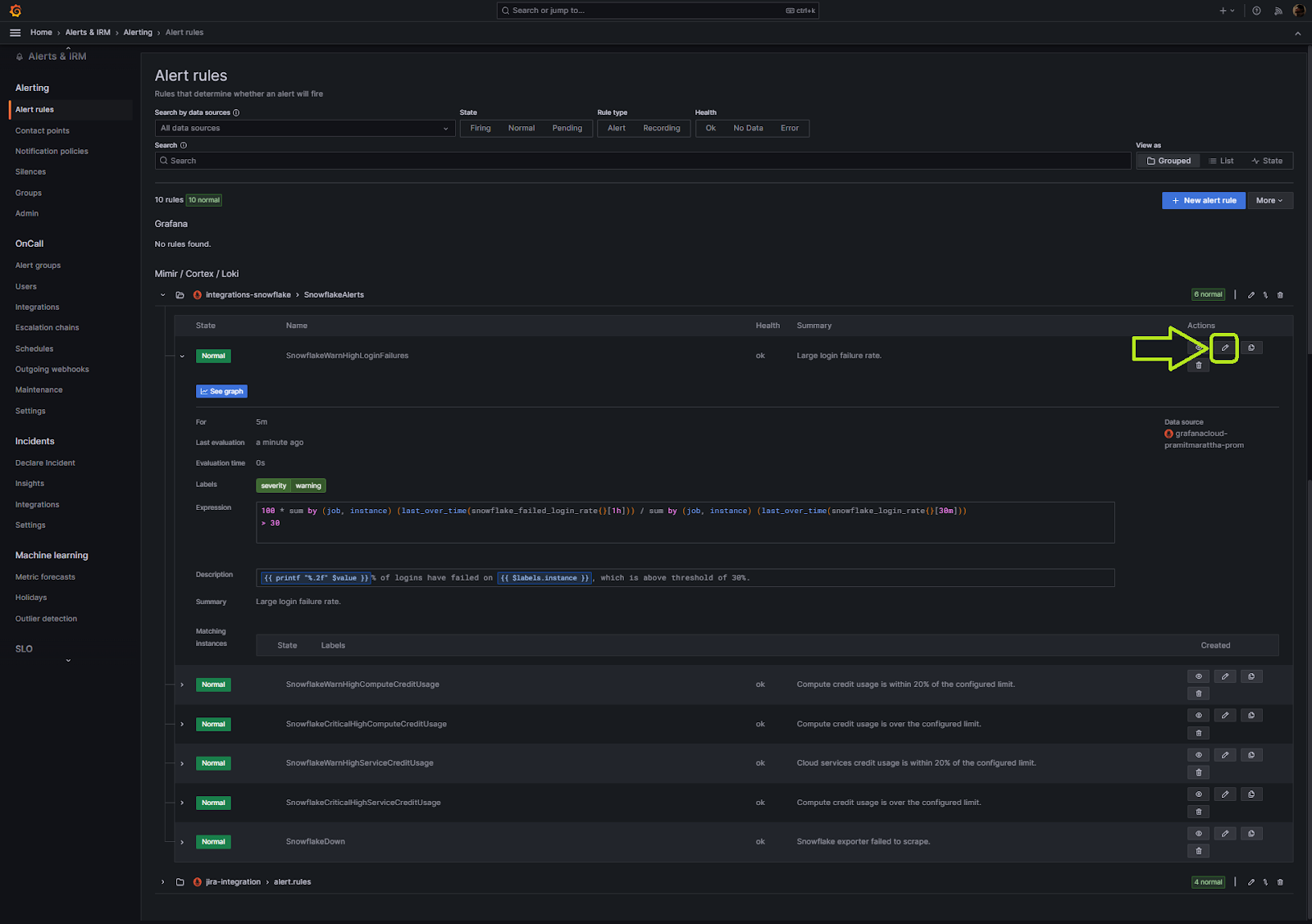Open Silences in sidebar
Image resolution: width=1312 pixels, height=924 pixels.
(x=30, y=172)
